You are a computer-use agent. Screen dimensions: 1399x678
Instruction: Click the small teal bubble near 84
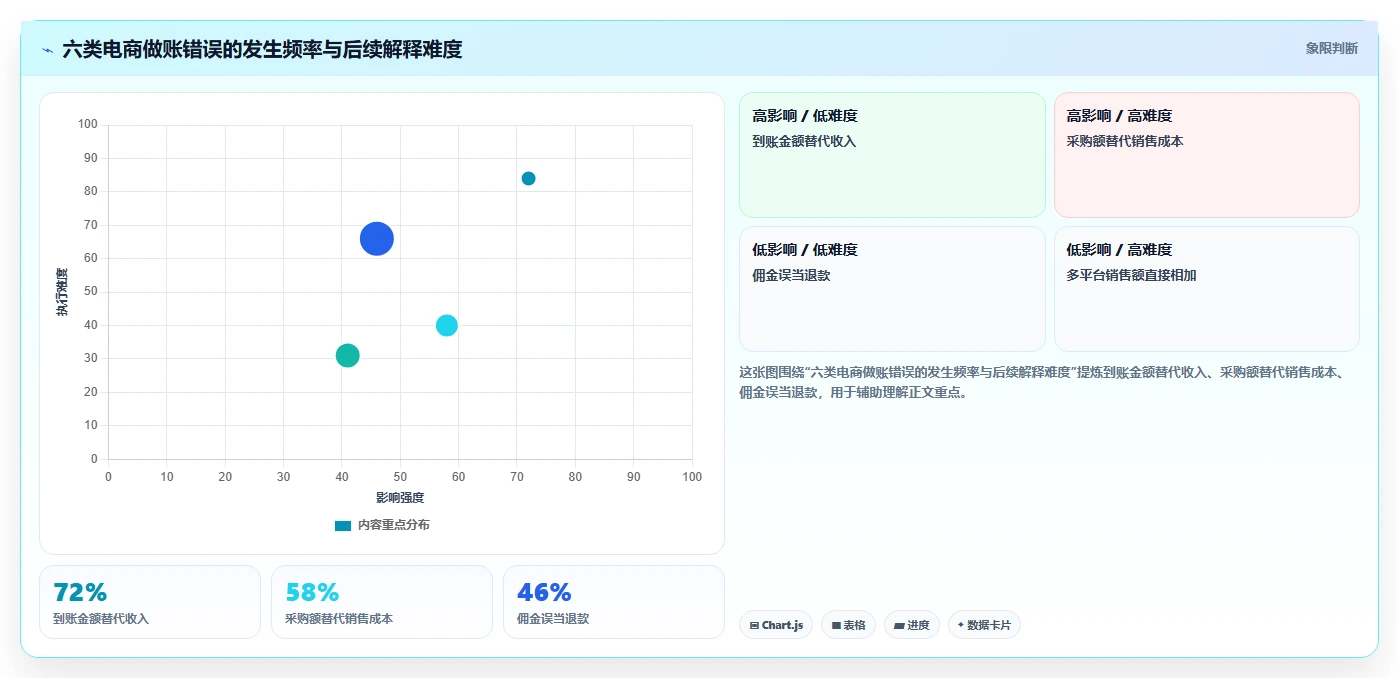click(x=528, y=178)
